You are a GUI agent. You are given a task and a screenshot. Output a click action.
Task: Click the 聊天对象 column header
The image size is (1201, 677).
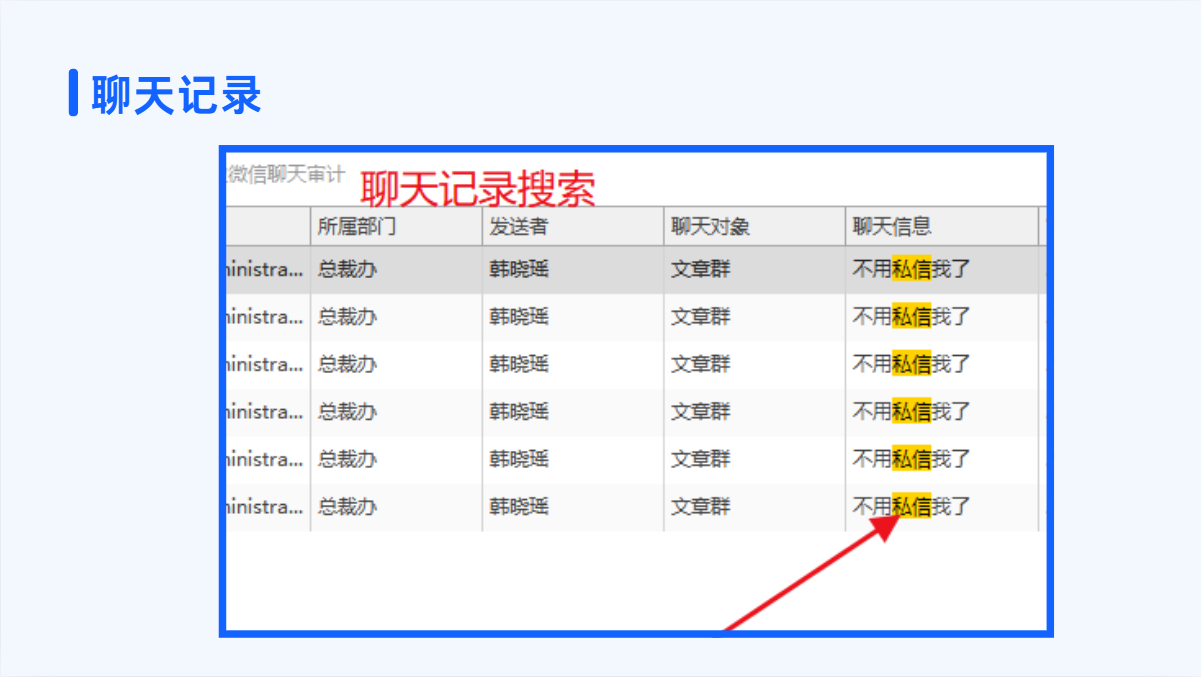[x=710, y=227]
